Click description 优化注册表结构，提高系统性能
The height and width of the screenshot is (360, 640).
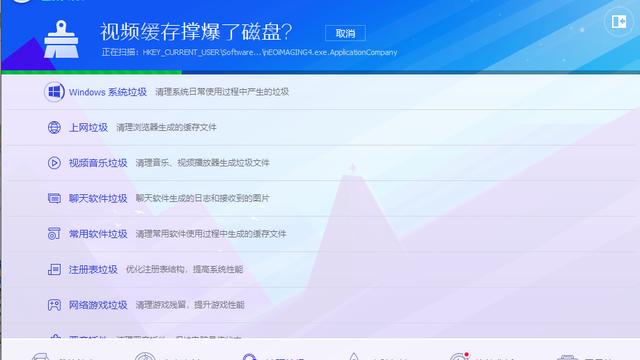184,269
